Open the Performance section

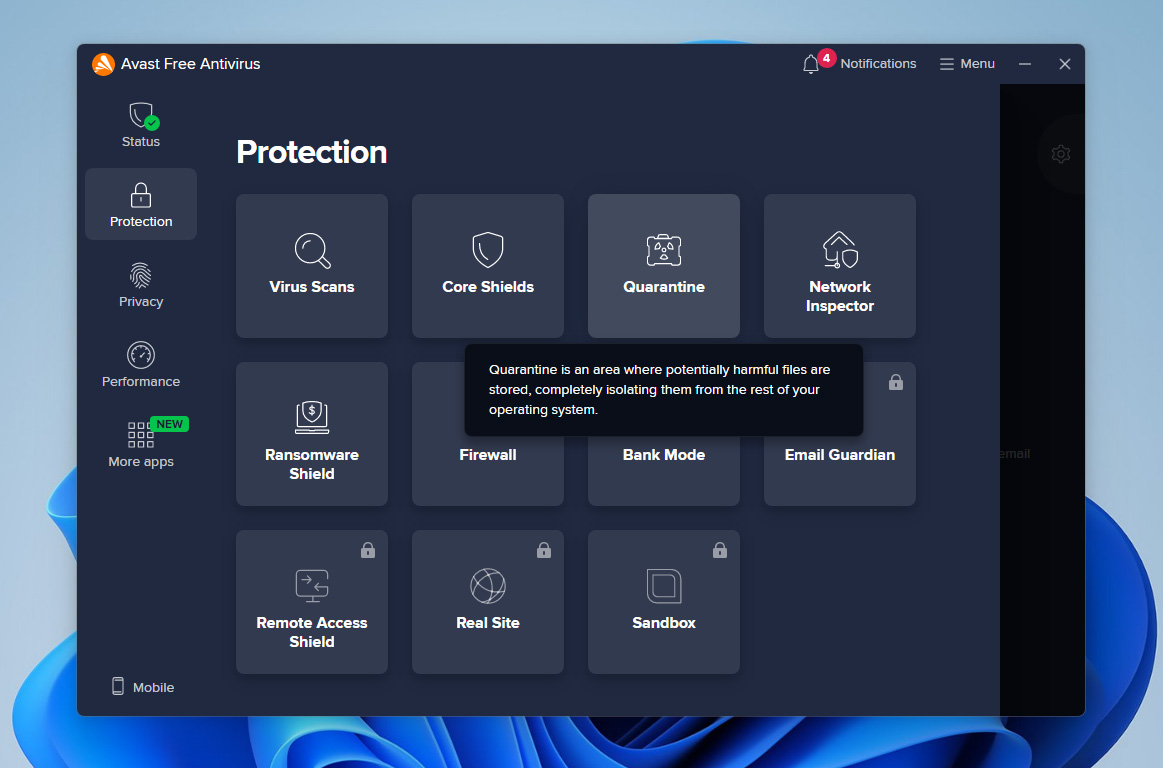coord(141,365)
